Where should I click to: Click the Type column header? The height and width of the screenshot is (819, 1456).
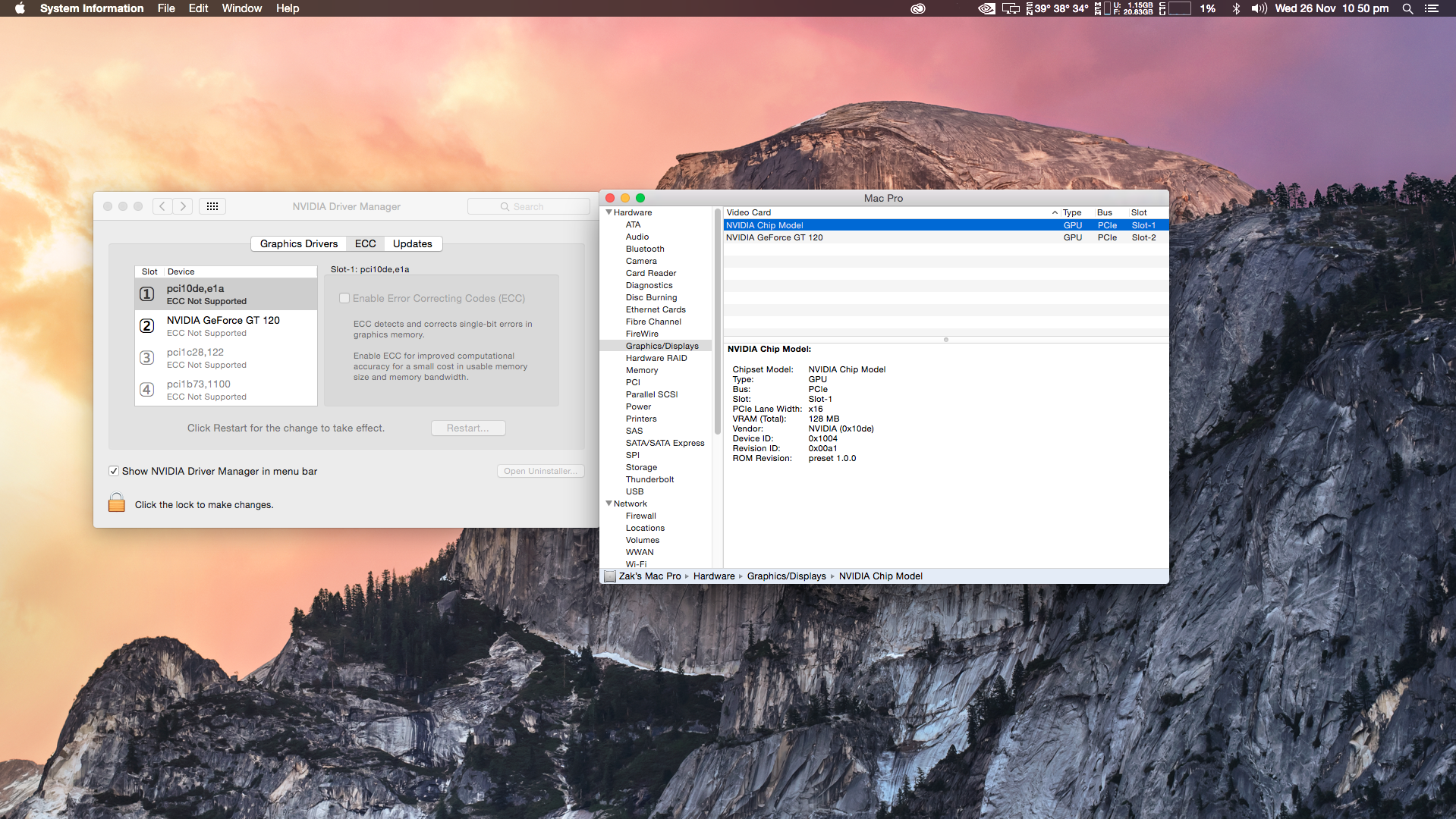pyautogui.click(x=1077, y=212)
